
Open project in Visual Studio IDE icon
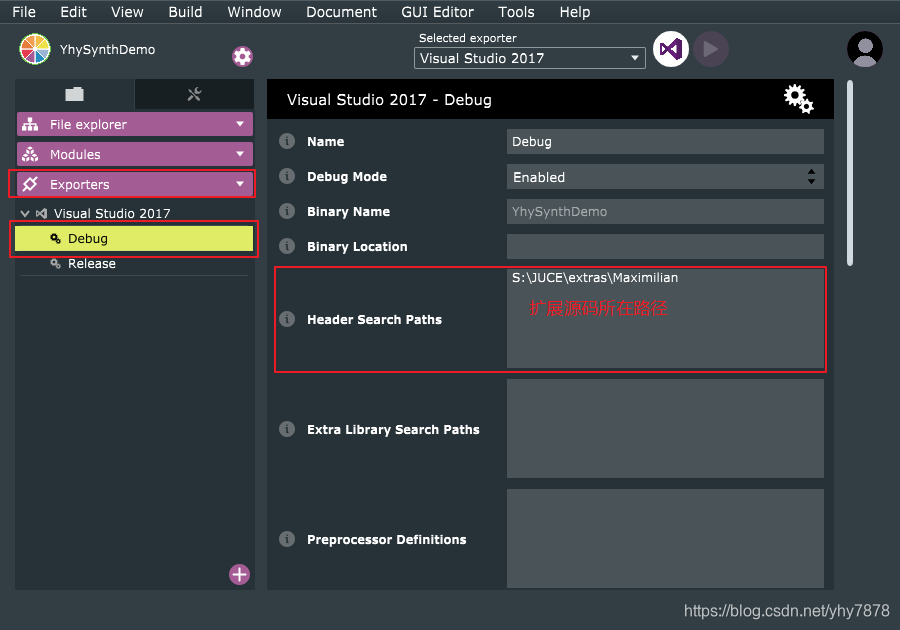pos(670,49)
